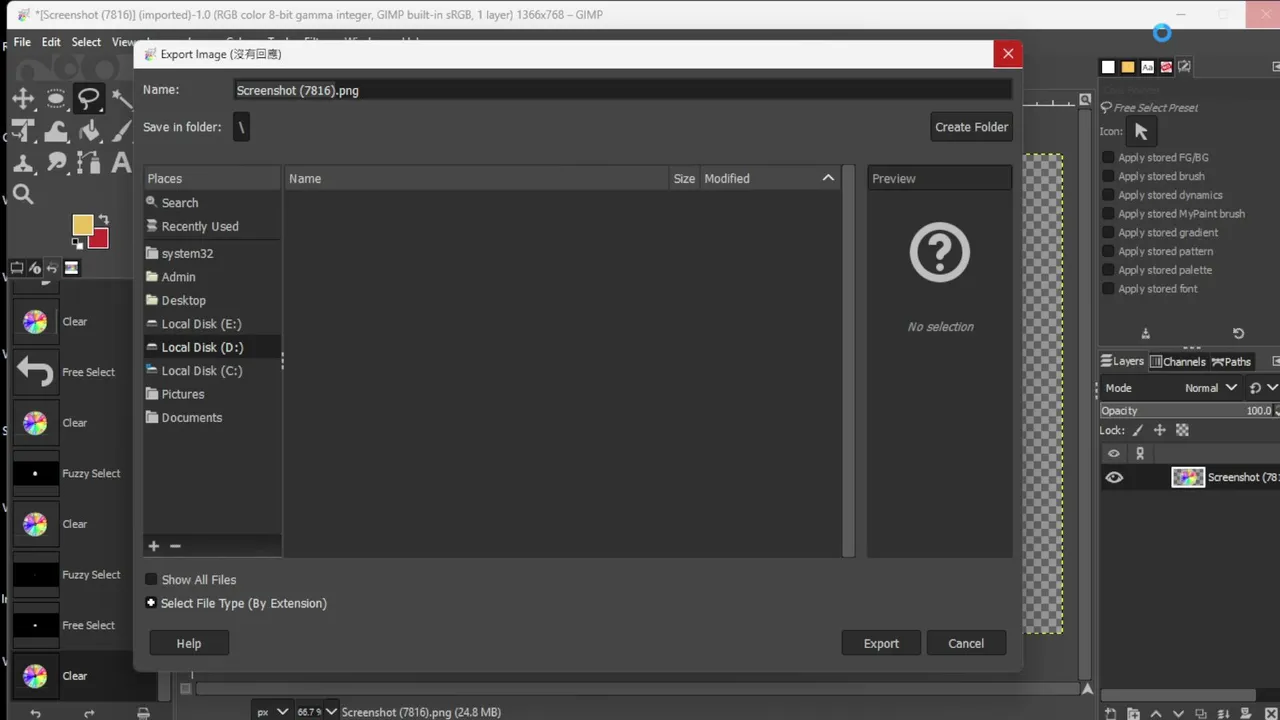Viewport: 1280px width, 720px height.
Task: Click the tool preset arrow icon button
Action: 1141,132
